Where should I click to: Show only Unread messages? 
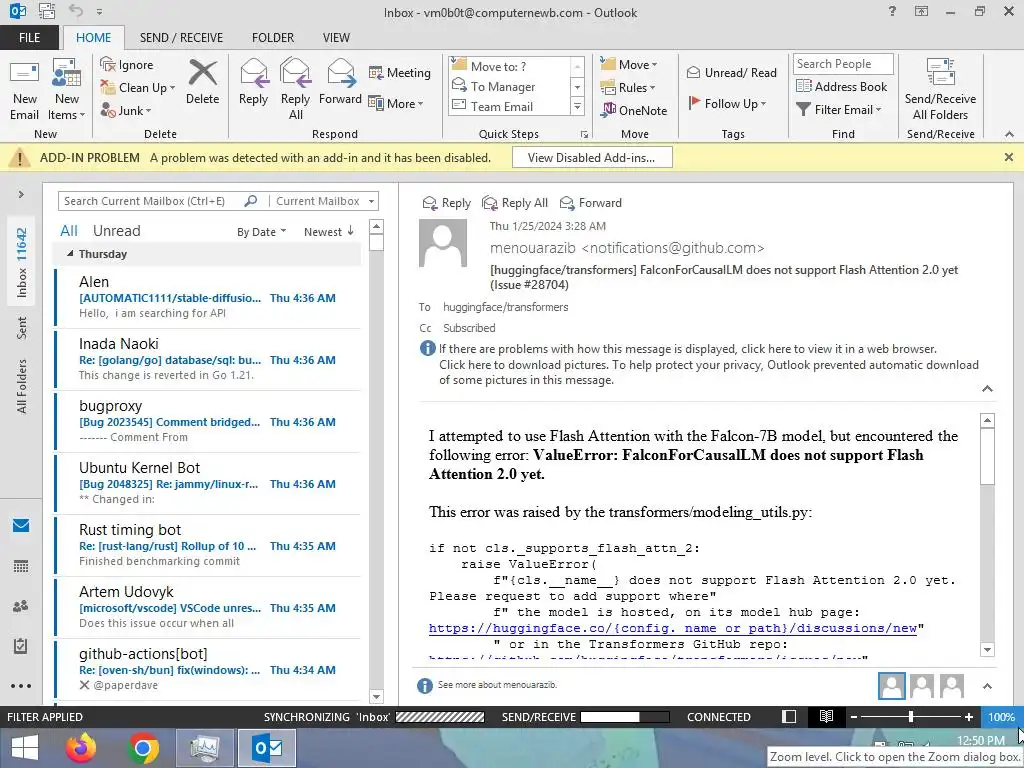116,231
